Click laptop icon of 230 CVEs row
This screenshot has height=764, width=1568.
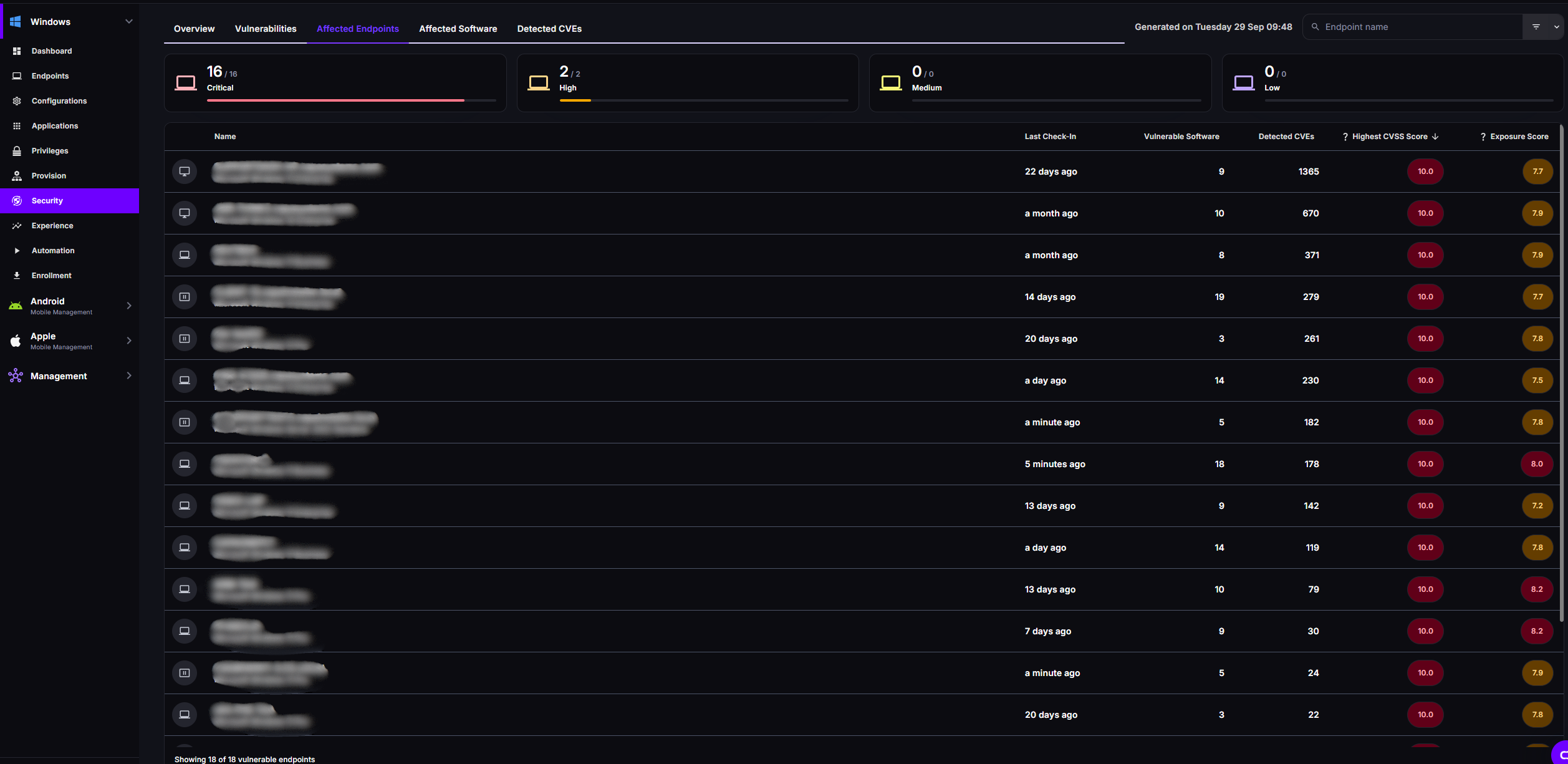185,380
